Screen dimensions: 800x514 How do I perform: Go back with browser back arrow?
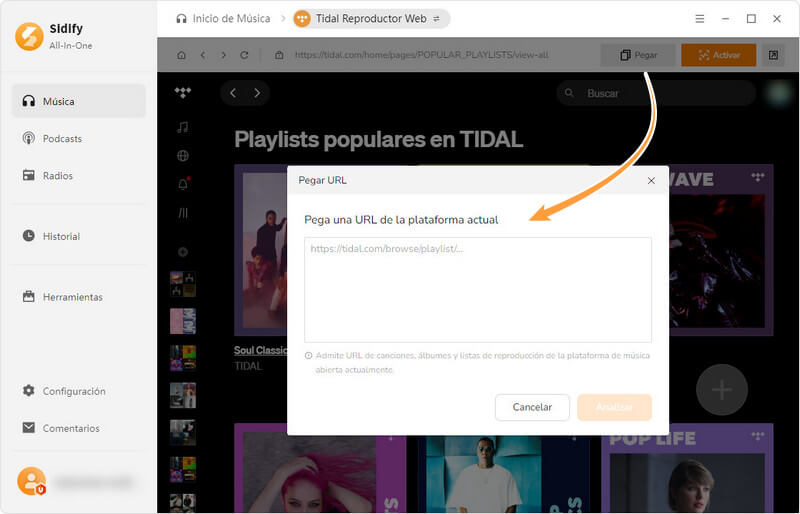[x=203, y=55]
